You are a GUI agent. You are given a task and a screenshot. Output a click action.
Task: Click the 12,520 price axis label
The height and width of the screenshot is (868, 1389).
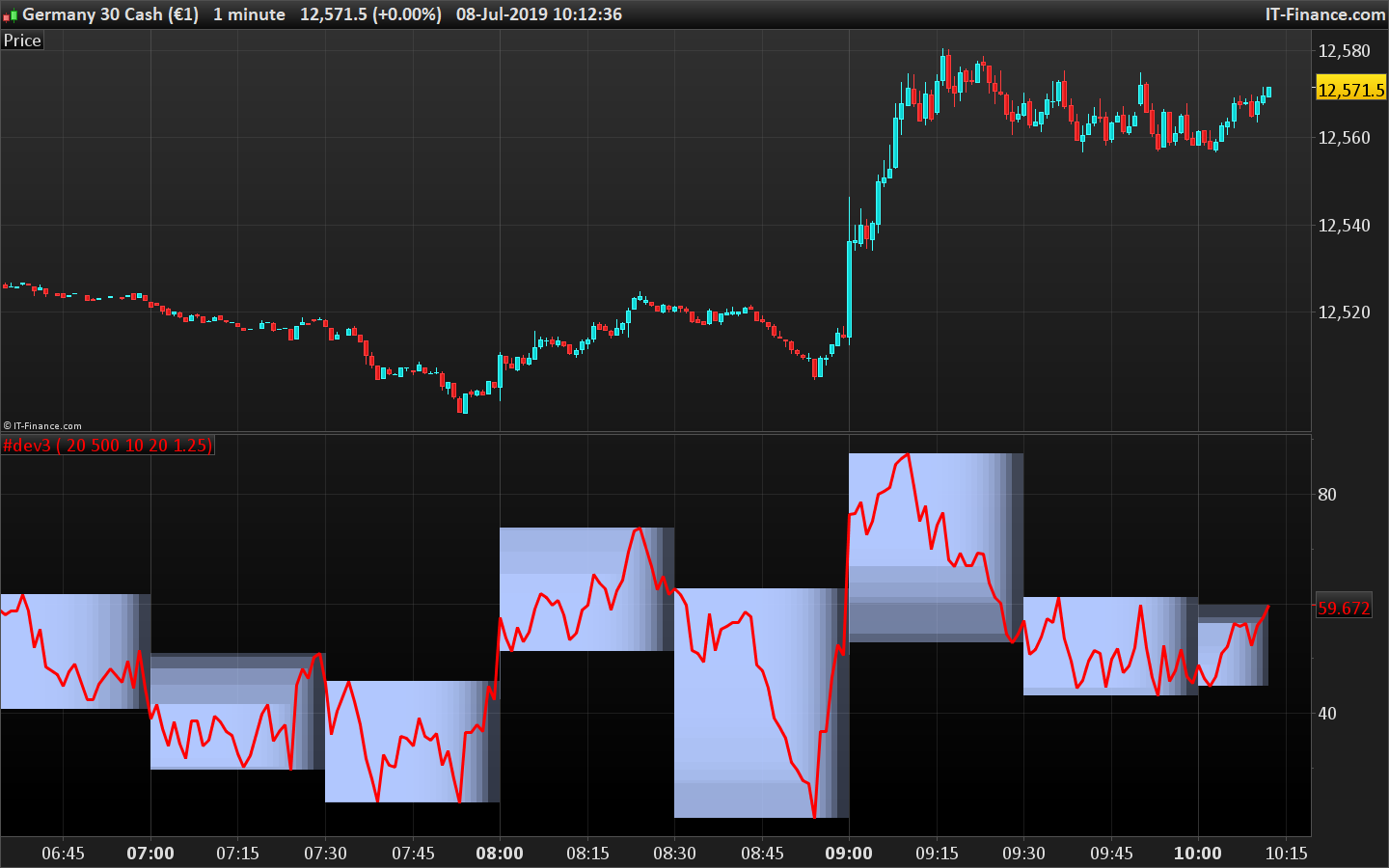pyautogui.click(x=1344, y=312)
